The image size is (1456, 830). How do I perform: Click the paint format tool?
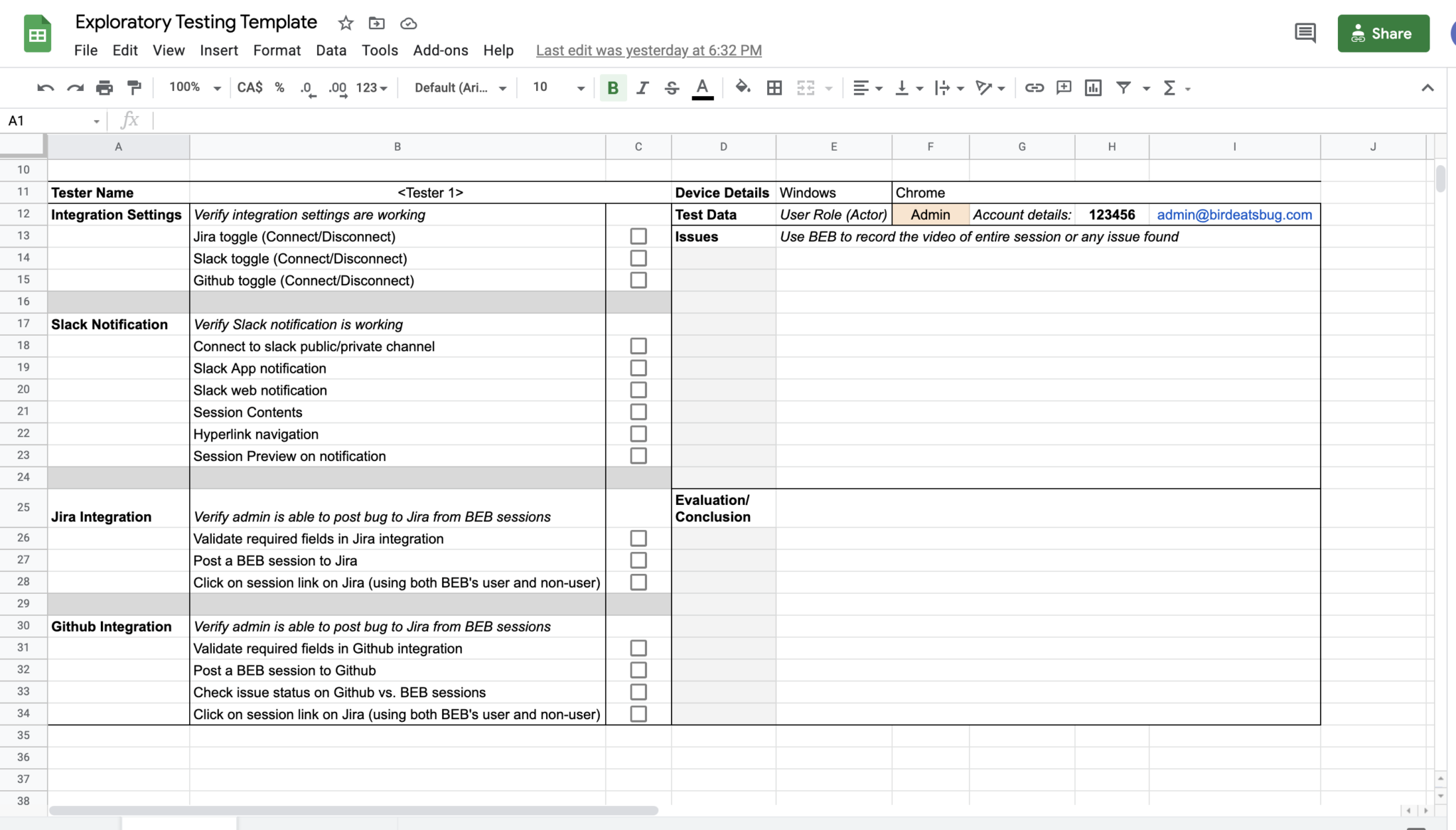coord(134,87)
